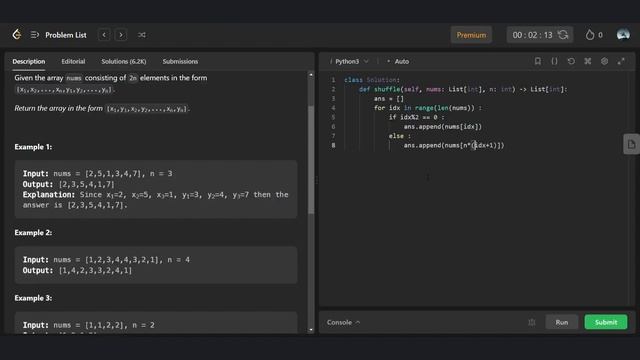Screen dimensions: 640x360
Task: Click the 'def shuffle' function signature line
Action: 463,89
